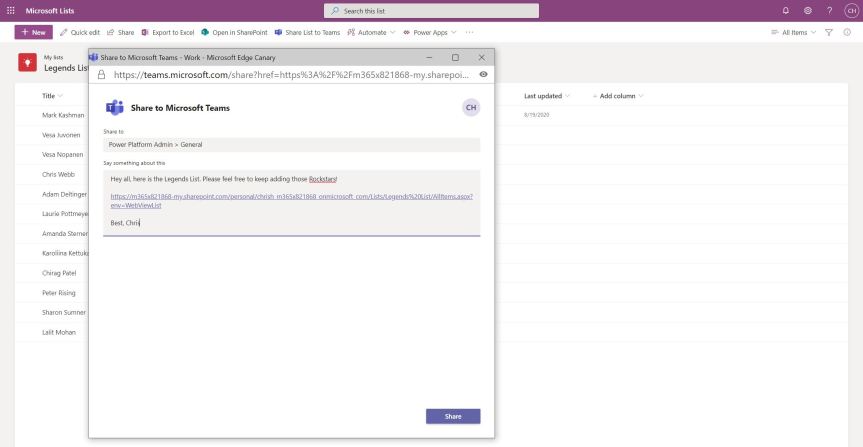This screenshot has height=447, width=863.
Task: Open the All Items view dropdown
Action: click(x=794, y=32)
